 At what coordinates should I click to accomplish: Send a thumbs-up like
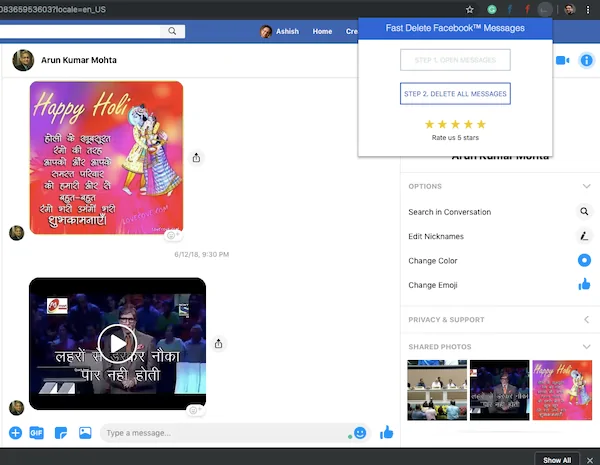point(386,432)
